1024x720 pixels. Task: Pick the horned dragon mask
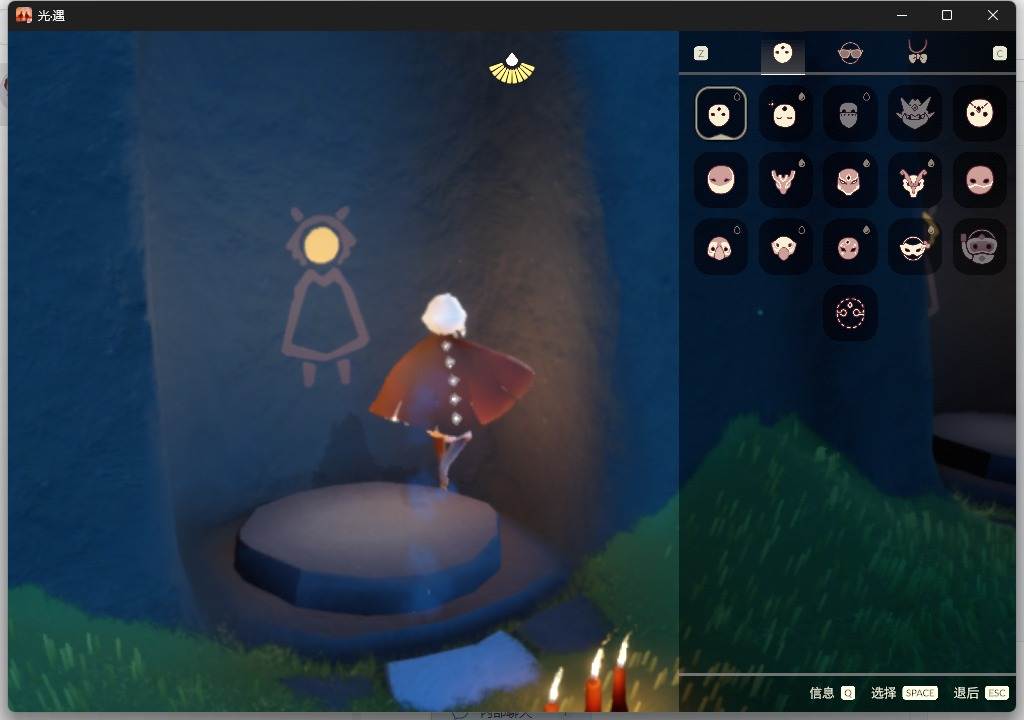click(914, 180)
